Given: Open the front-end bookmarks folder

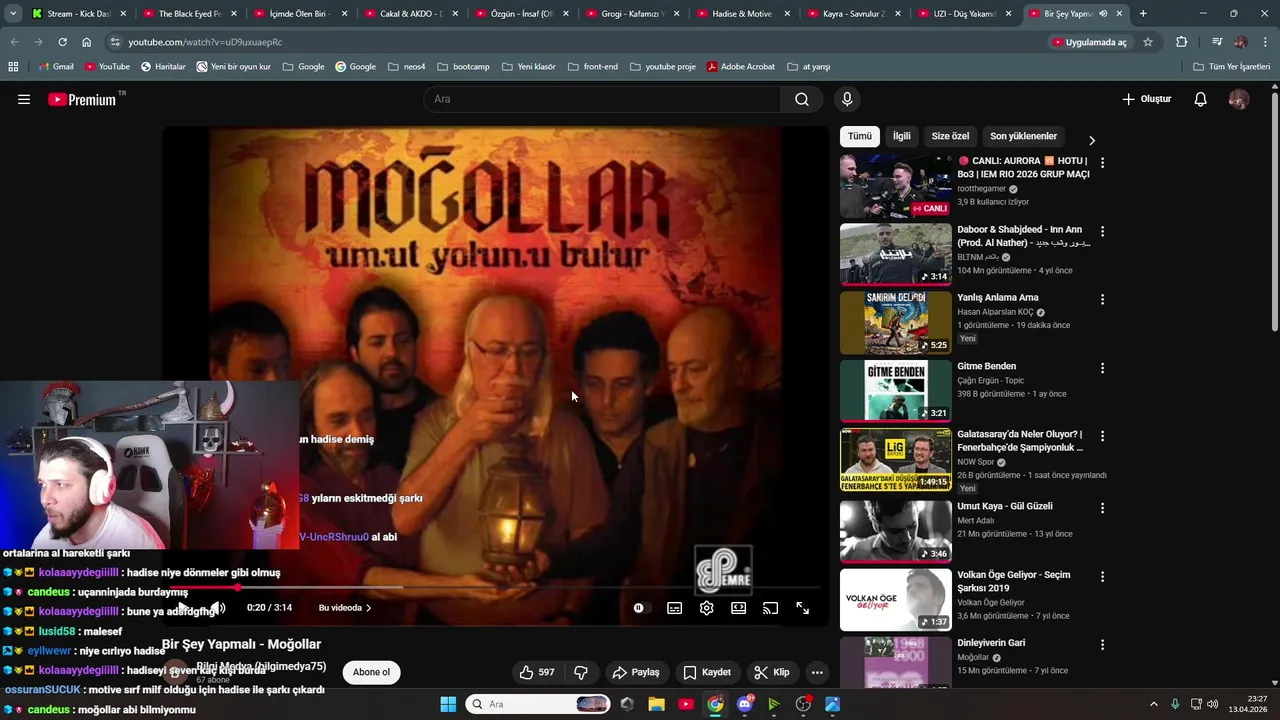Looking at the screenshot, I should coord(593,66).
